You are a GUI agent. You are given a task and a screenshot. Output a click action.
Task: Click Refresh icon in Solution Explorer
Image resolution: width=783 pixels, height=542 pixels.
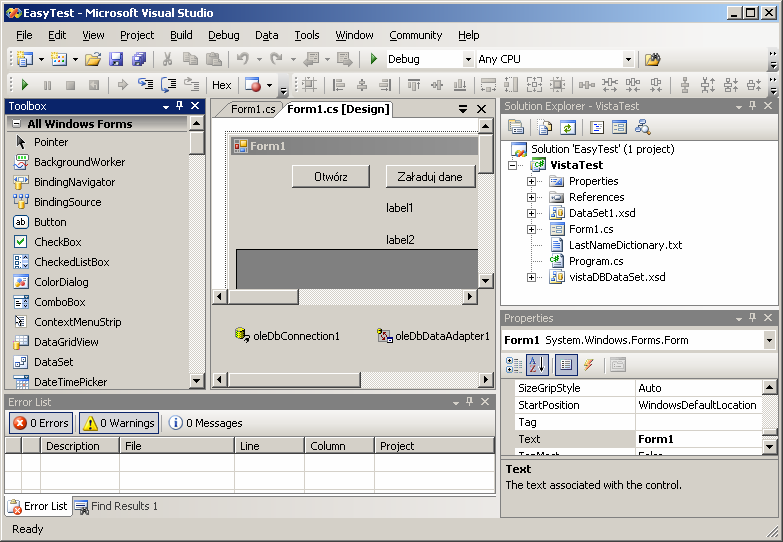(567, 127)
